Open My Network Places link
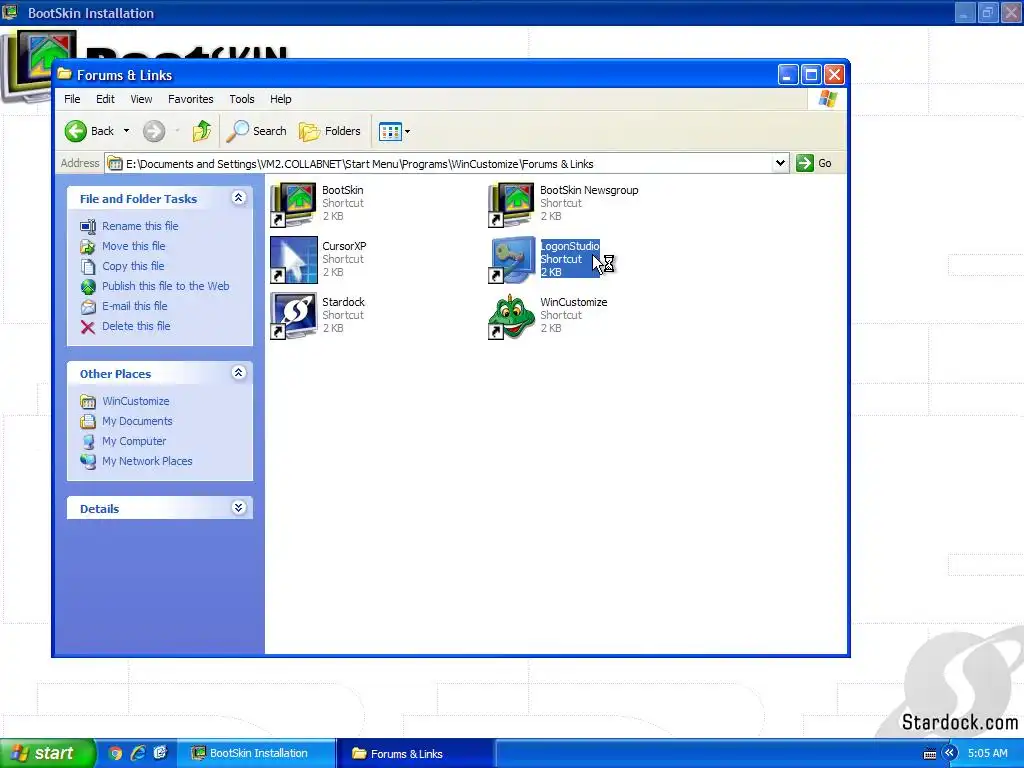The width and height of the screenshot is (1024, 768). (147, 461)
